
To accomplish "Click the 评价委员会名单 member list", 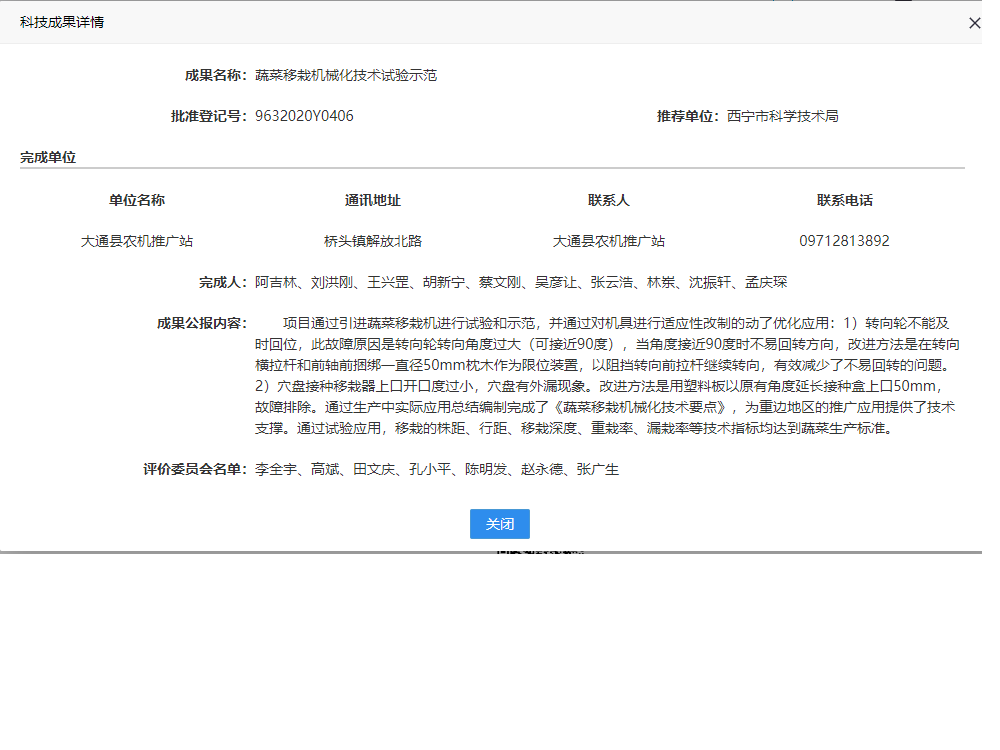I will click(x=437, y=469).
